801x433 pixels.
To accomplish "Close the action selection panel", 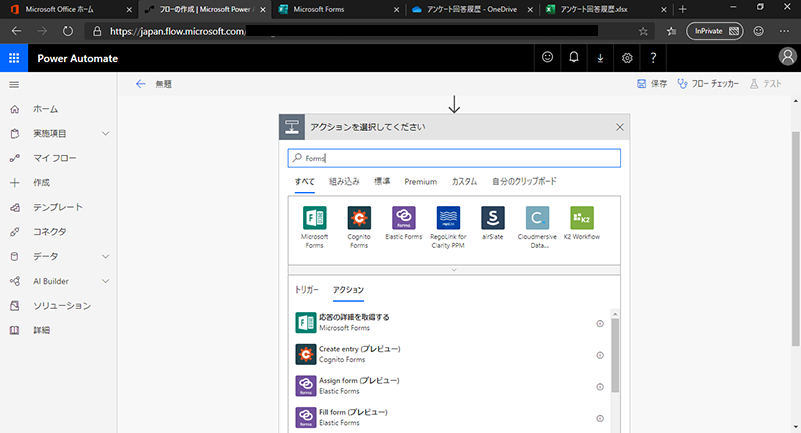I will pyautogui.click(x=620, y=127).
